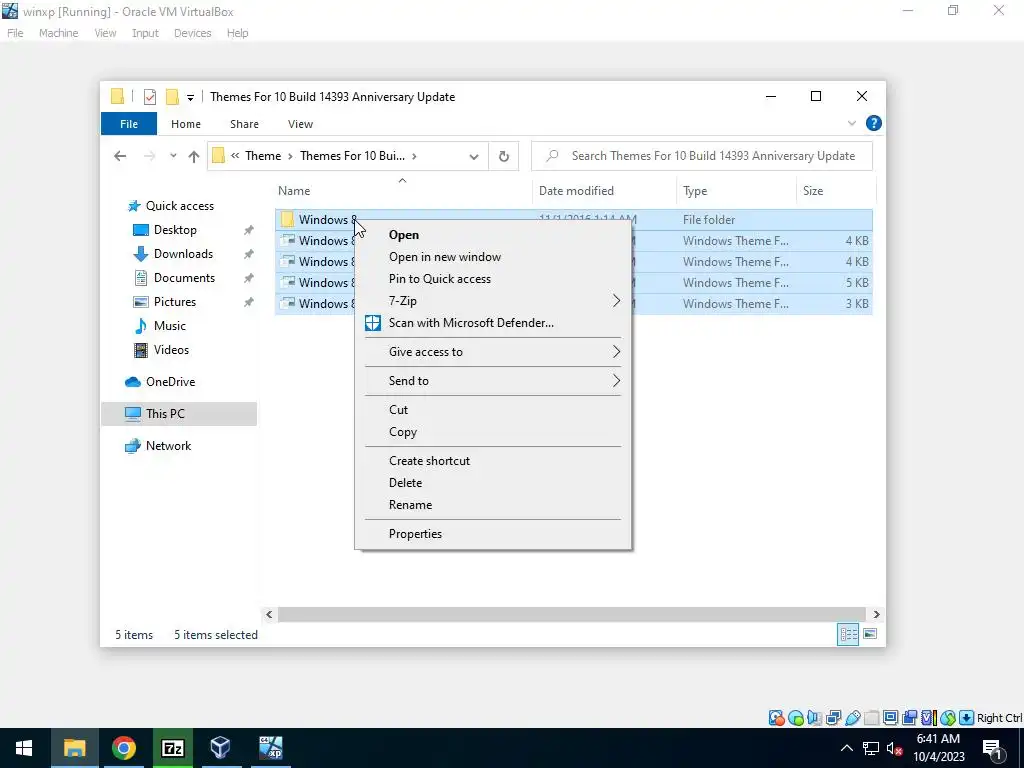
Task: Click New folder icon in quick access toolbar
Action: pos(172,97)
